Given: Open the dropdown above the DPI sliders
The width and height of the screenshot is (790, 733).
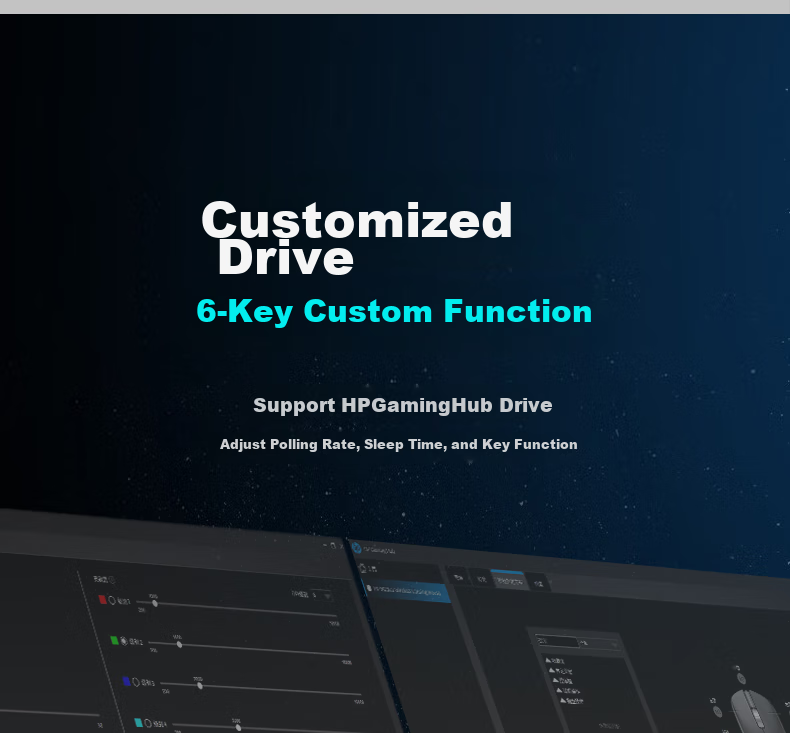Looking at the screenshot, I should [x=321, y=595].
